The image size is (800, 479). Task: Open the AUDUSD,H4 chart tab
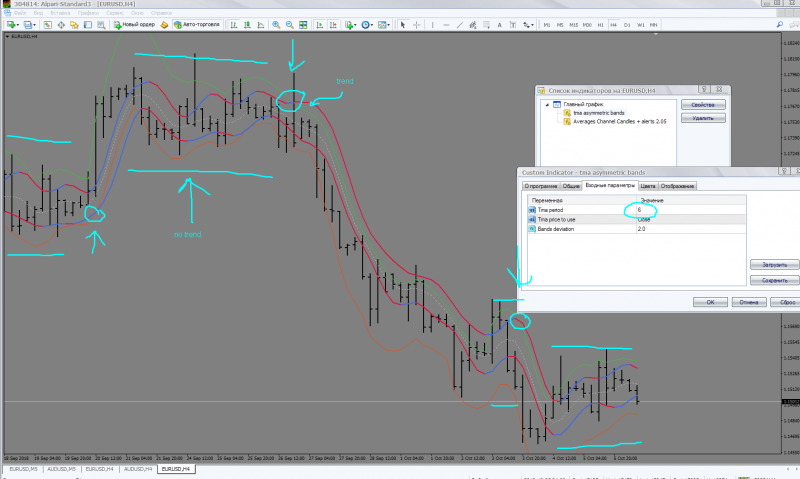tap(138, 469)
